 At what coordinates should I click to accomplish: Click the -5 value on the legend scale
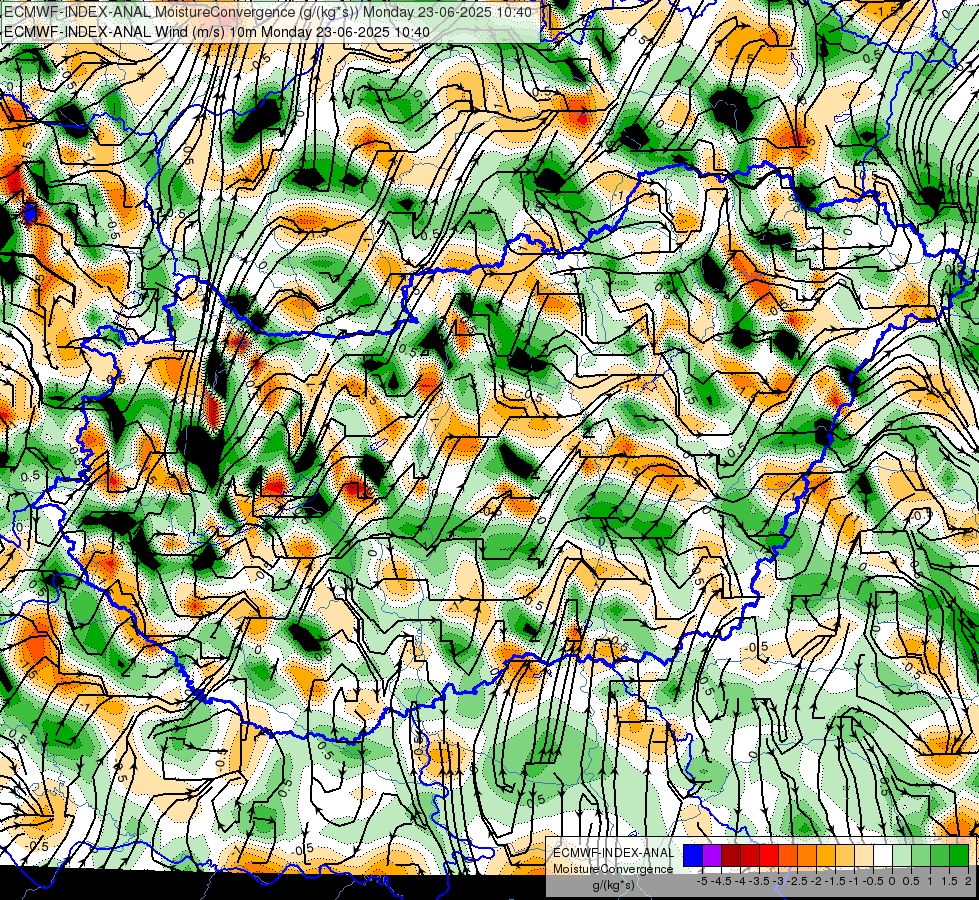pyautogui.click(x=702, y=881)
